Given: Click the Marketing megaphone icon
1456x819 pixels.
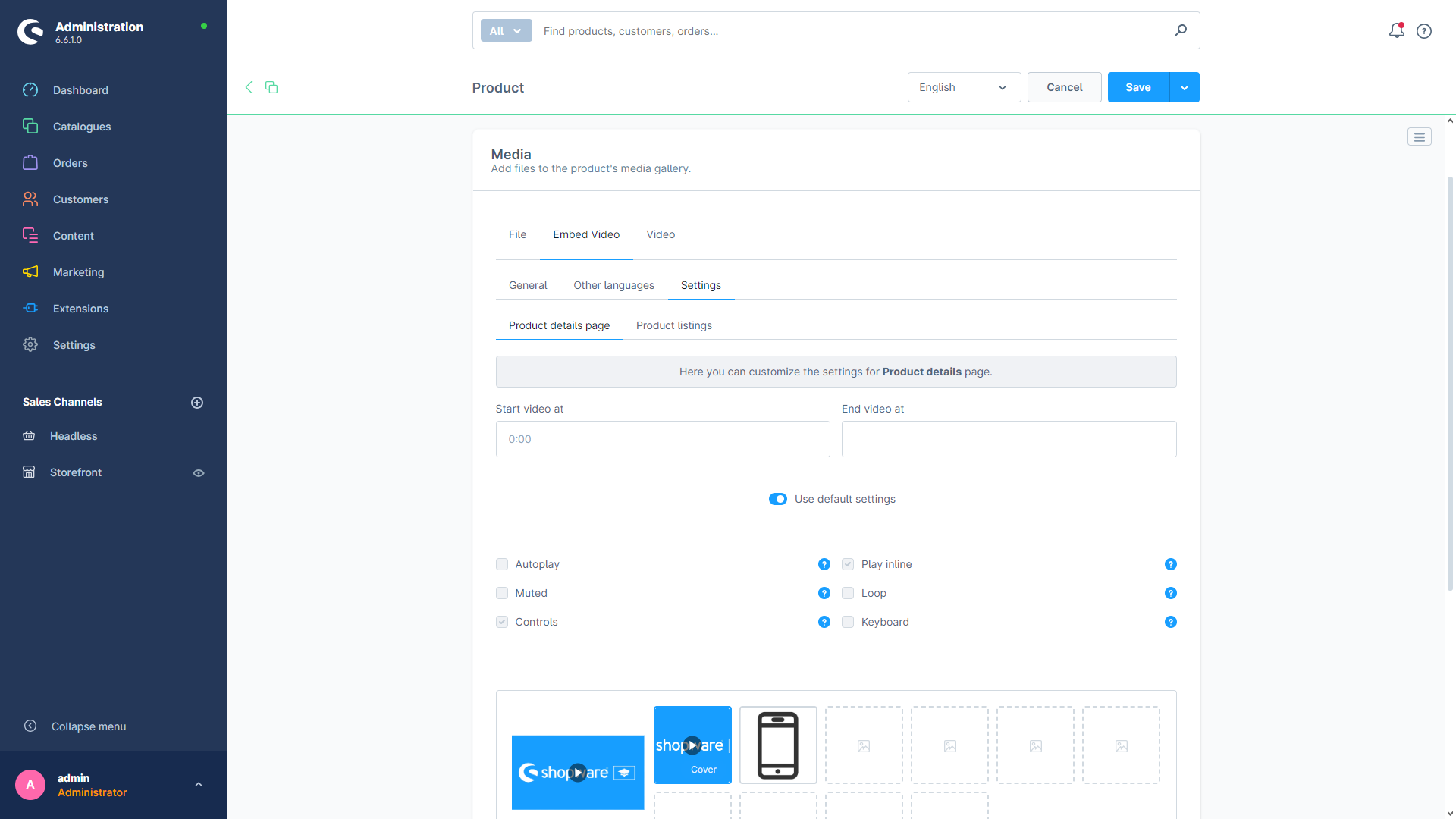Looking at the screenshot, I should point(30,272).
